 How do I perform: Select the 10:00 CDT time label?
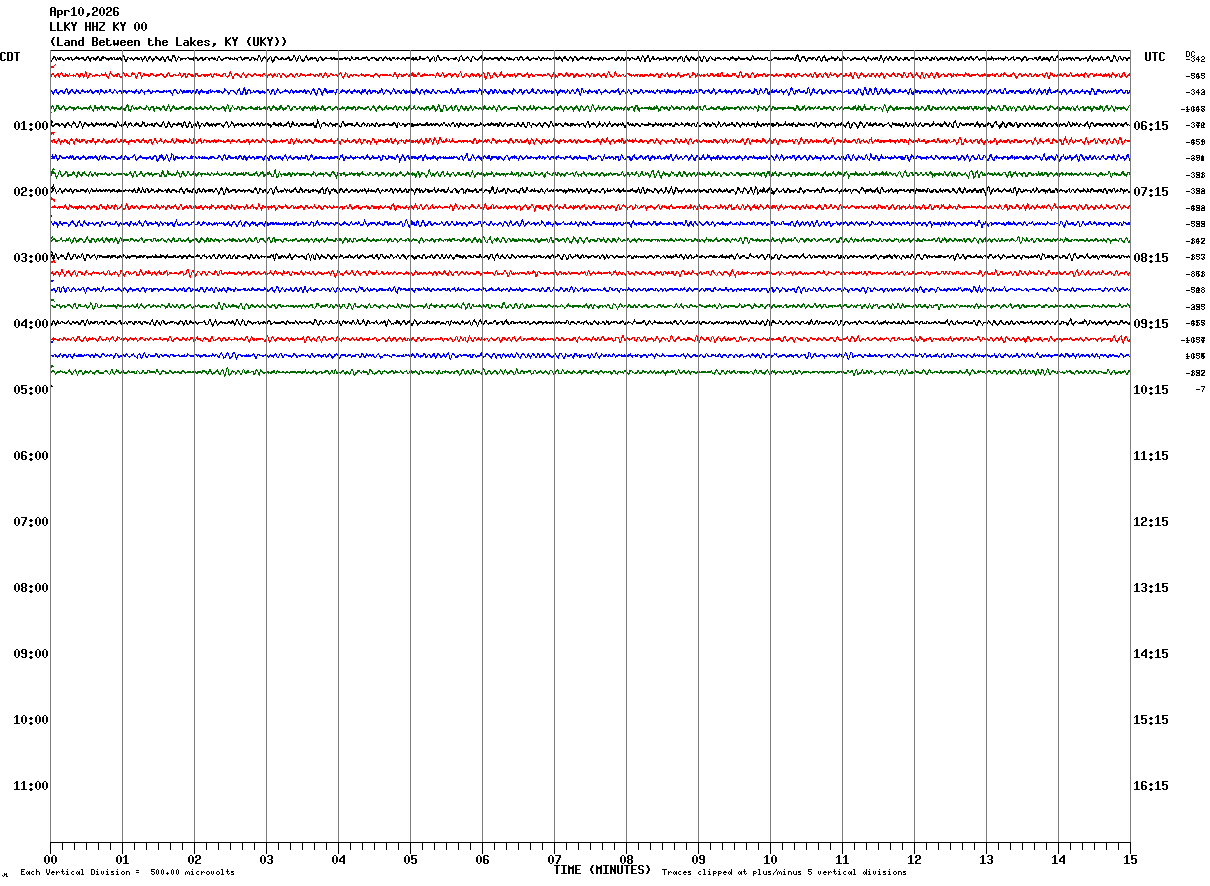pos(31,720)
